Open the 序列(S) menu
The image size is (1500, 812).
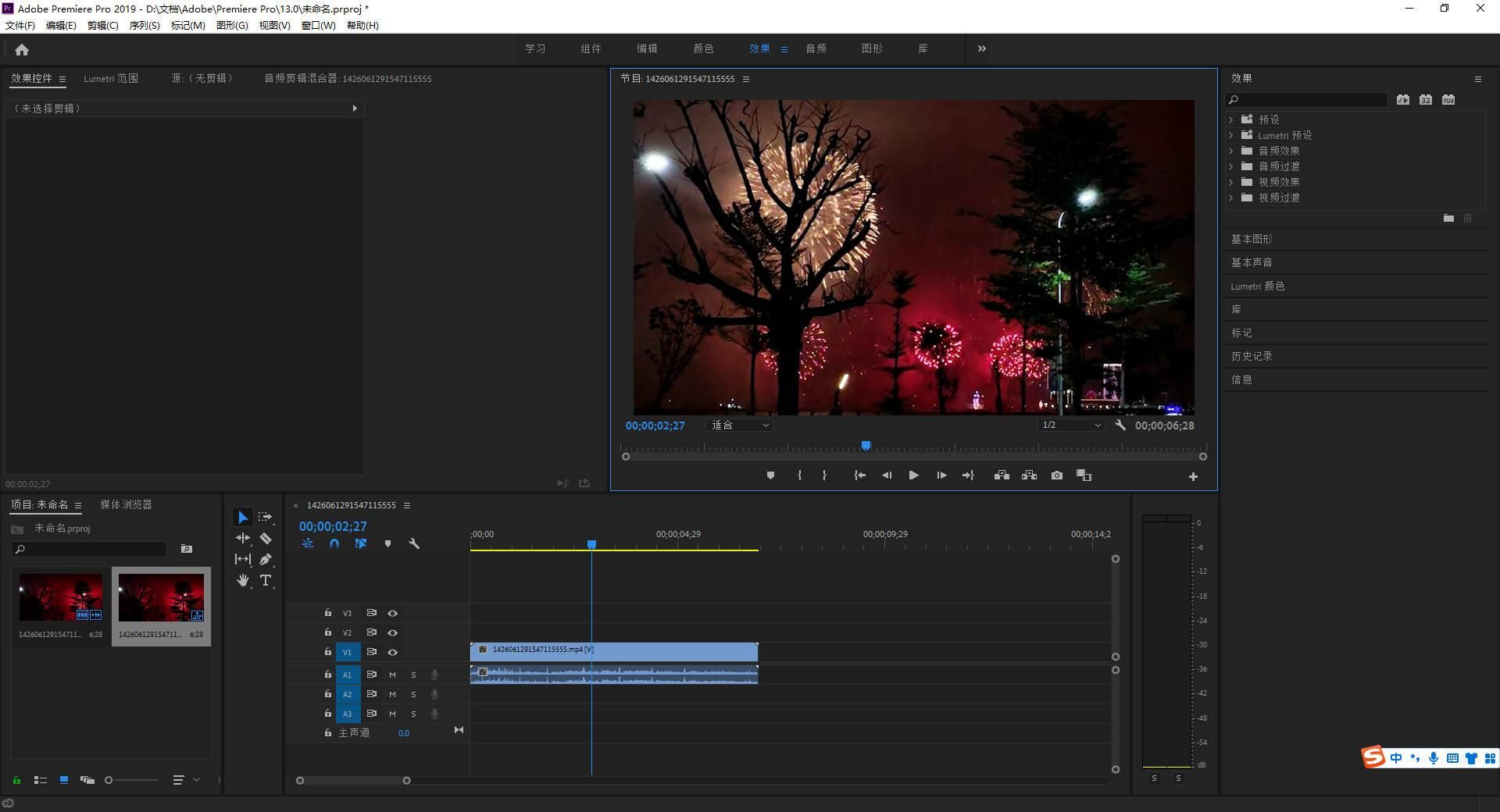(x=145, y=26)
